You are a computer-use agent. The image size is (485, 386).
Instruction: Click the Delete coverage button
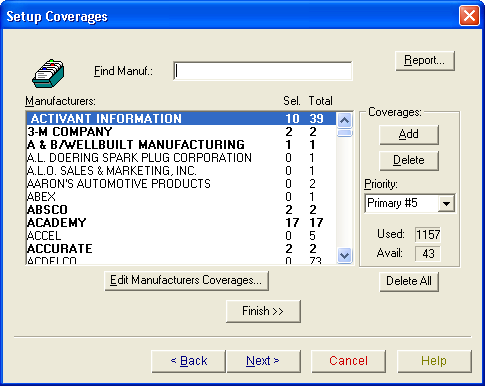409,161
